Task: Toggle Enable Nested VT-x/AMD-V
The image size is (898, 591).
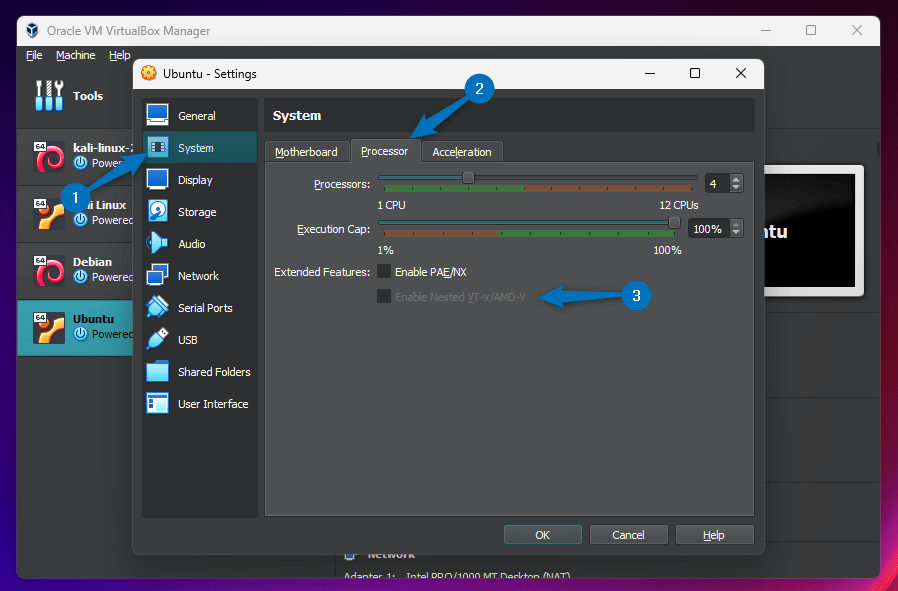Action: 384,295
